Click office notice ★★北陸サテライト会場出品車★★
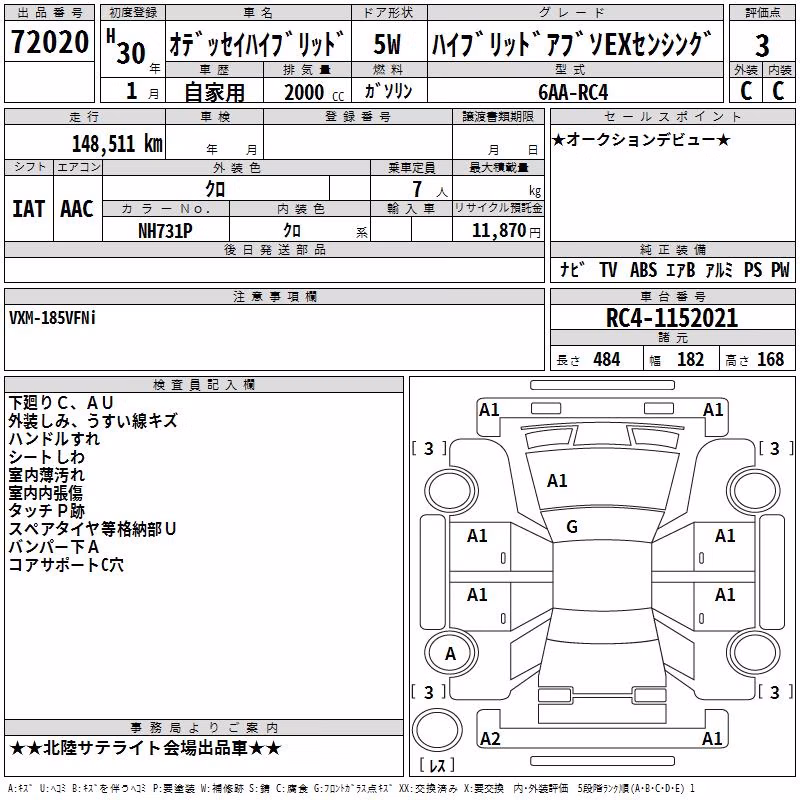Image resolution: width=800 pixels, height=800 pixels. tap(145, 748)
